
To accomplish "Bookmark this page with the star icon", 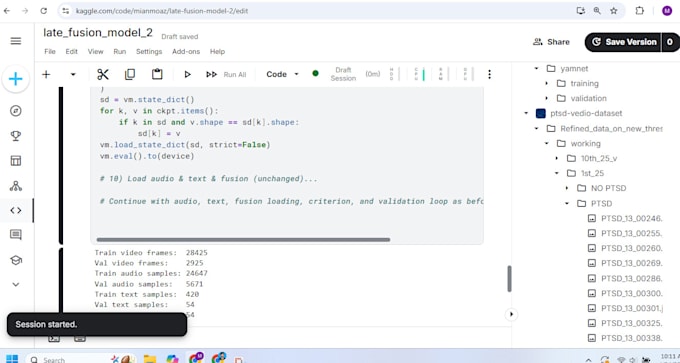I will (x=614, y=11).
